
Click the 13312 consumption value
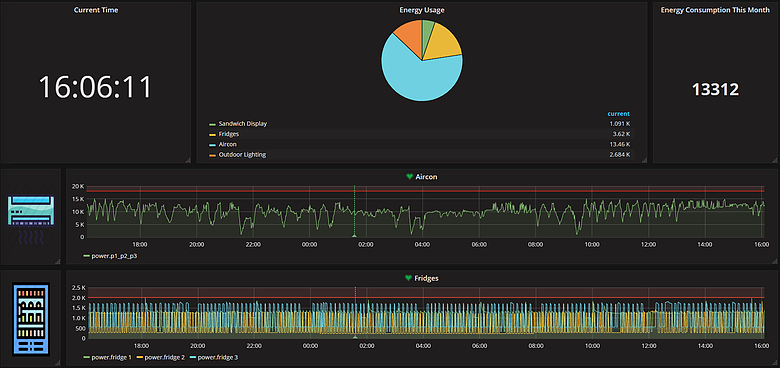point(715,90)
